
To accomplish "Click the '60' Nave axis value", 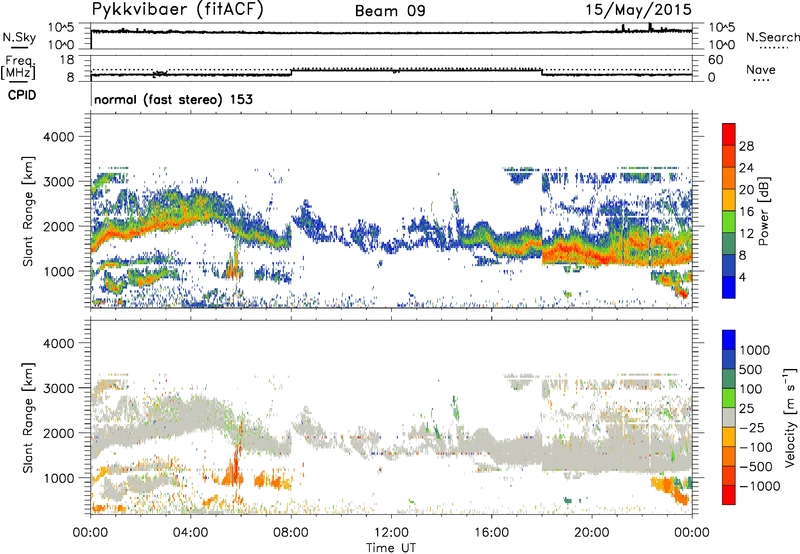I will tap(716, 60).
